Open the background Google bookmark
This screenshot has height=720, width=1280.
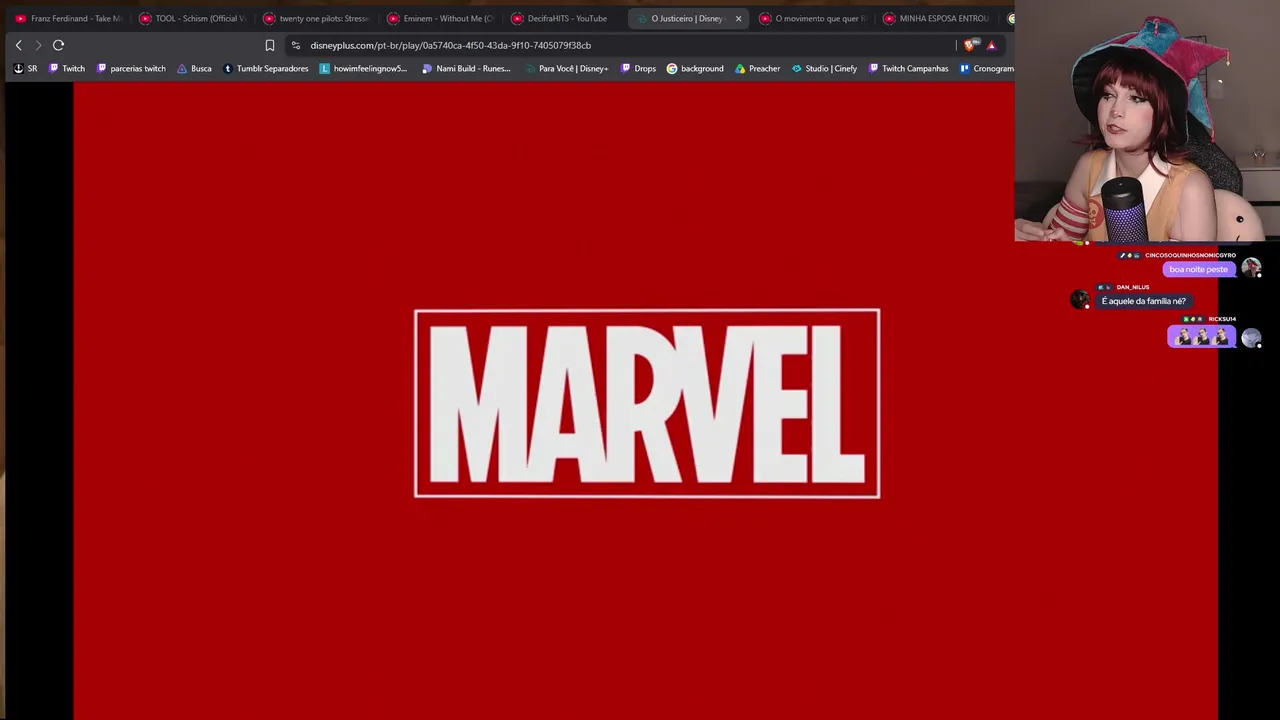tap(695, 69)
